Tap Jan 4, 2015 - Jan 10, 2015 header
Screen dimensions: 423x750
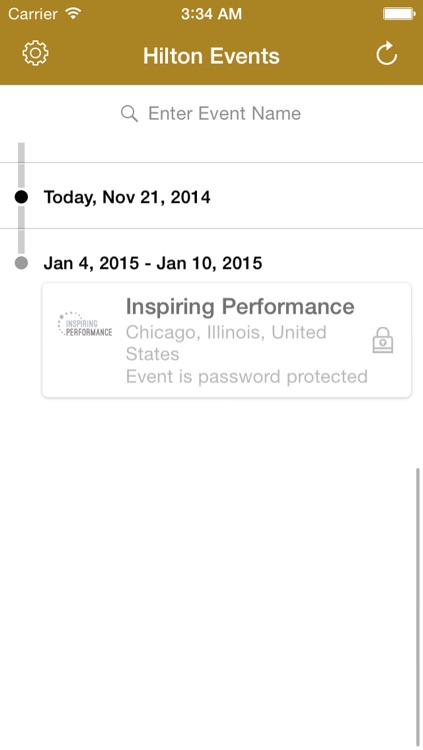153,263
